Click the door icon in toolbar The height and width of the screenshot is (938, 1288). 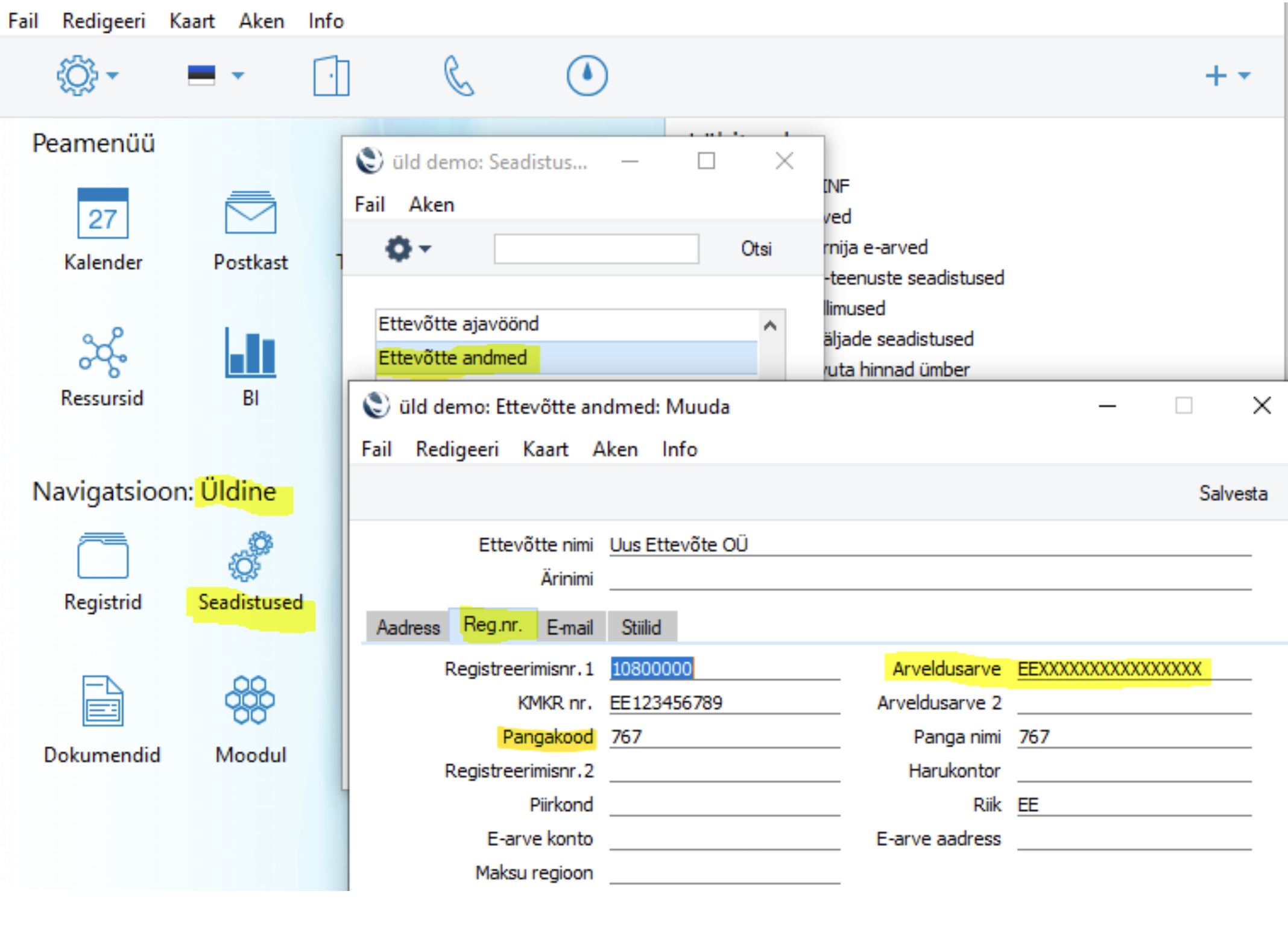pos(331,76)
